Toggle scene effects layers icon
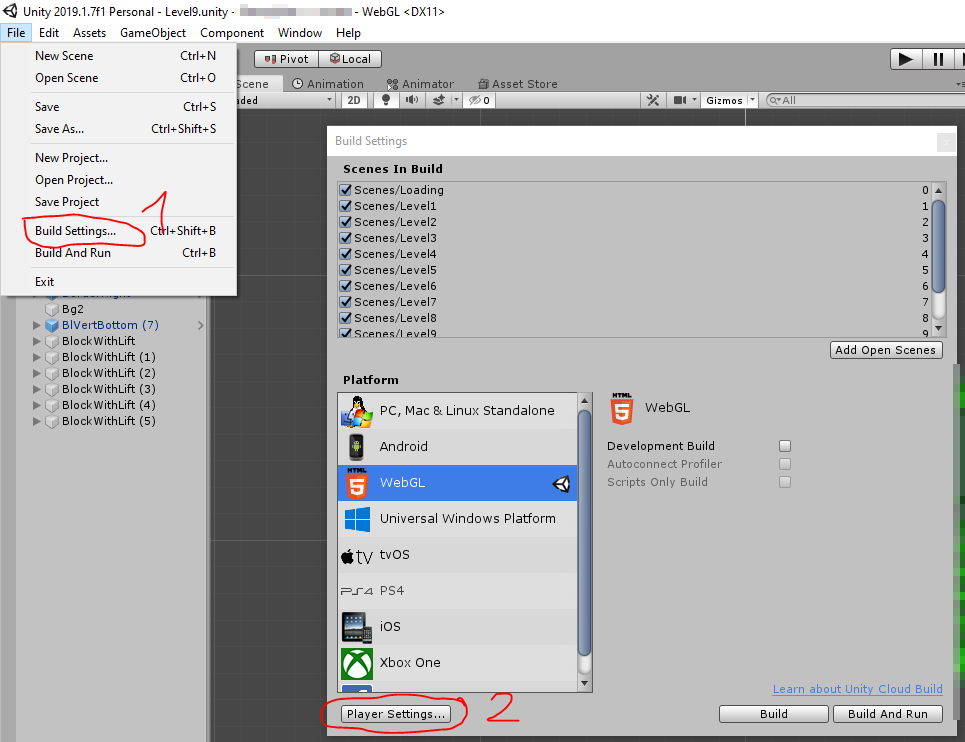Image resolution: width=965 pixels, height=742 pixels. pos(438,100)
